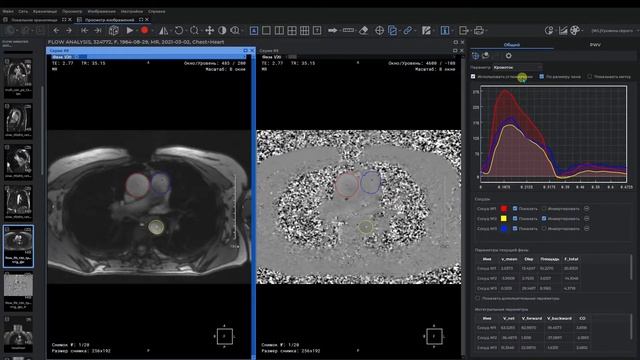640x360 pixels.
Task: Toggle show additional parameters checkbox
Action: click(x=478, y=298)
